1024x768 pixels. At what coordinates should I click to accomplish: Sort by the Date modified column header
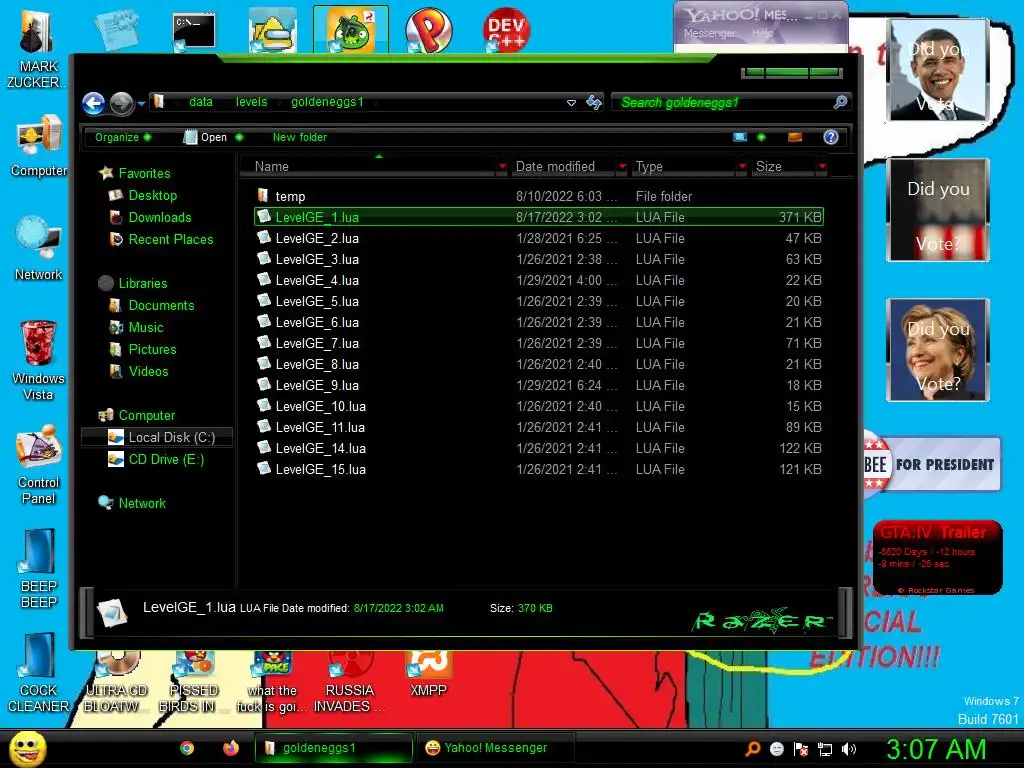[x=563, y=167]
